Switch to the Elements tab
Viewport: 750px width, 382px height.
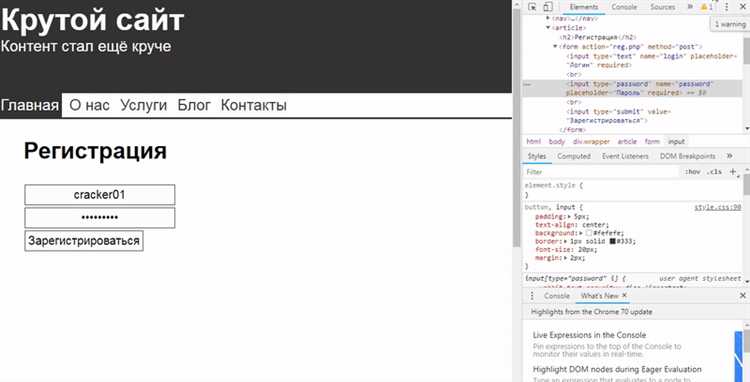584,7
